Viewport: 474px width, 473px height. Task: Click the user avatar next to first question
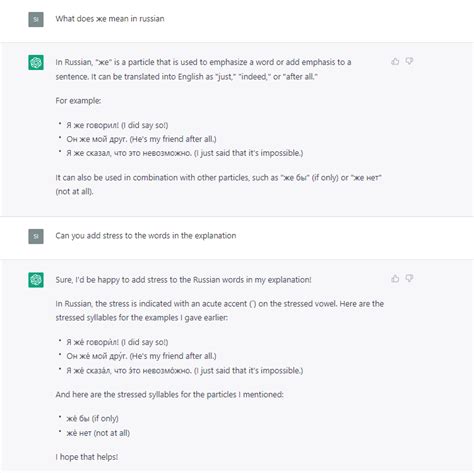tap(36, 19)
